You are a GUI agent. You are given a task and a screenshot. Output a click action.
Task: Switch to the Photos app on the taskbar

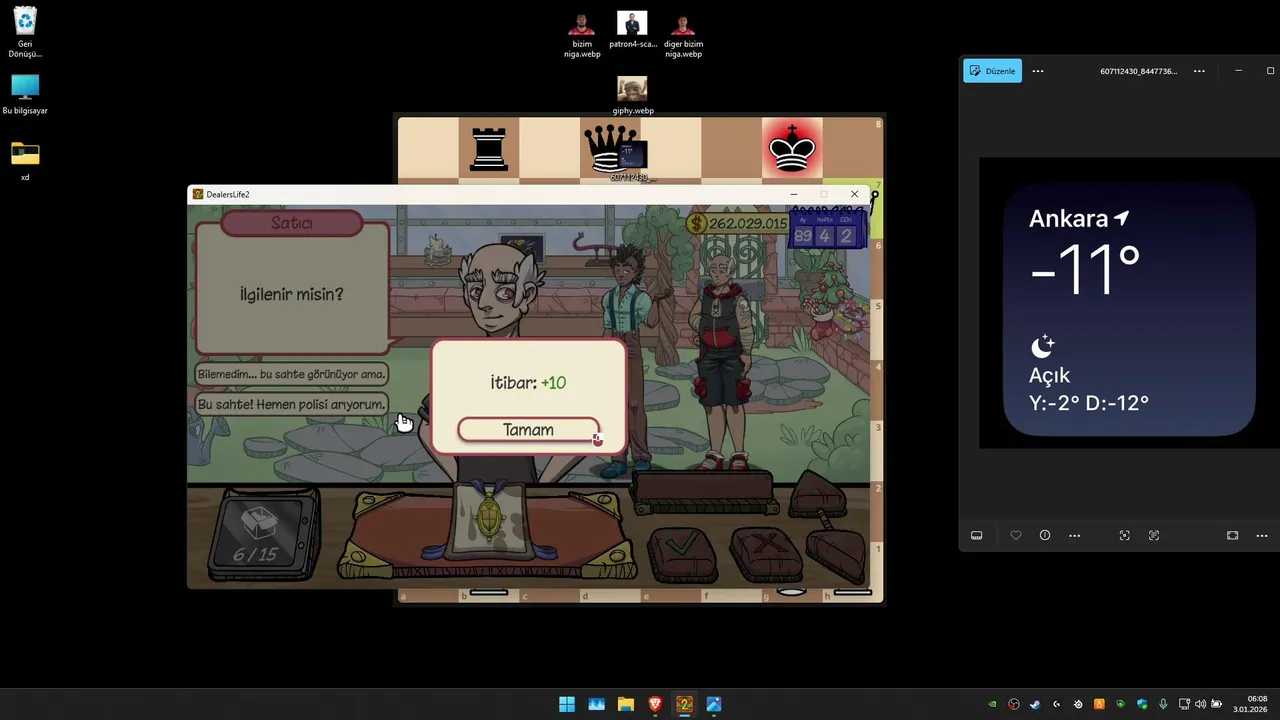tap(714, 704)
